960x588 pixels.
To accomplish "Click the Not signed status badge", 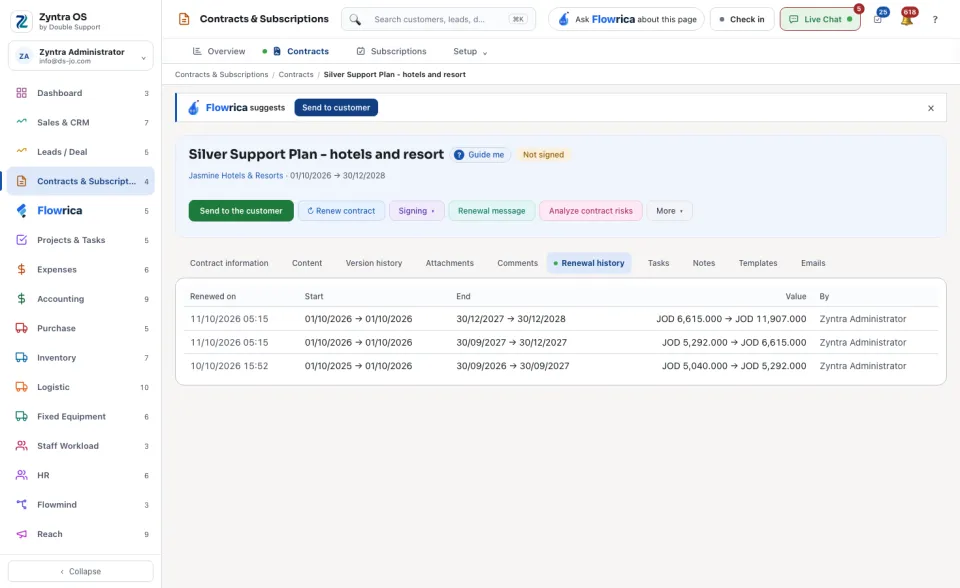I will 543,154.
